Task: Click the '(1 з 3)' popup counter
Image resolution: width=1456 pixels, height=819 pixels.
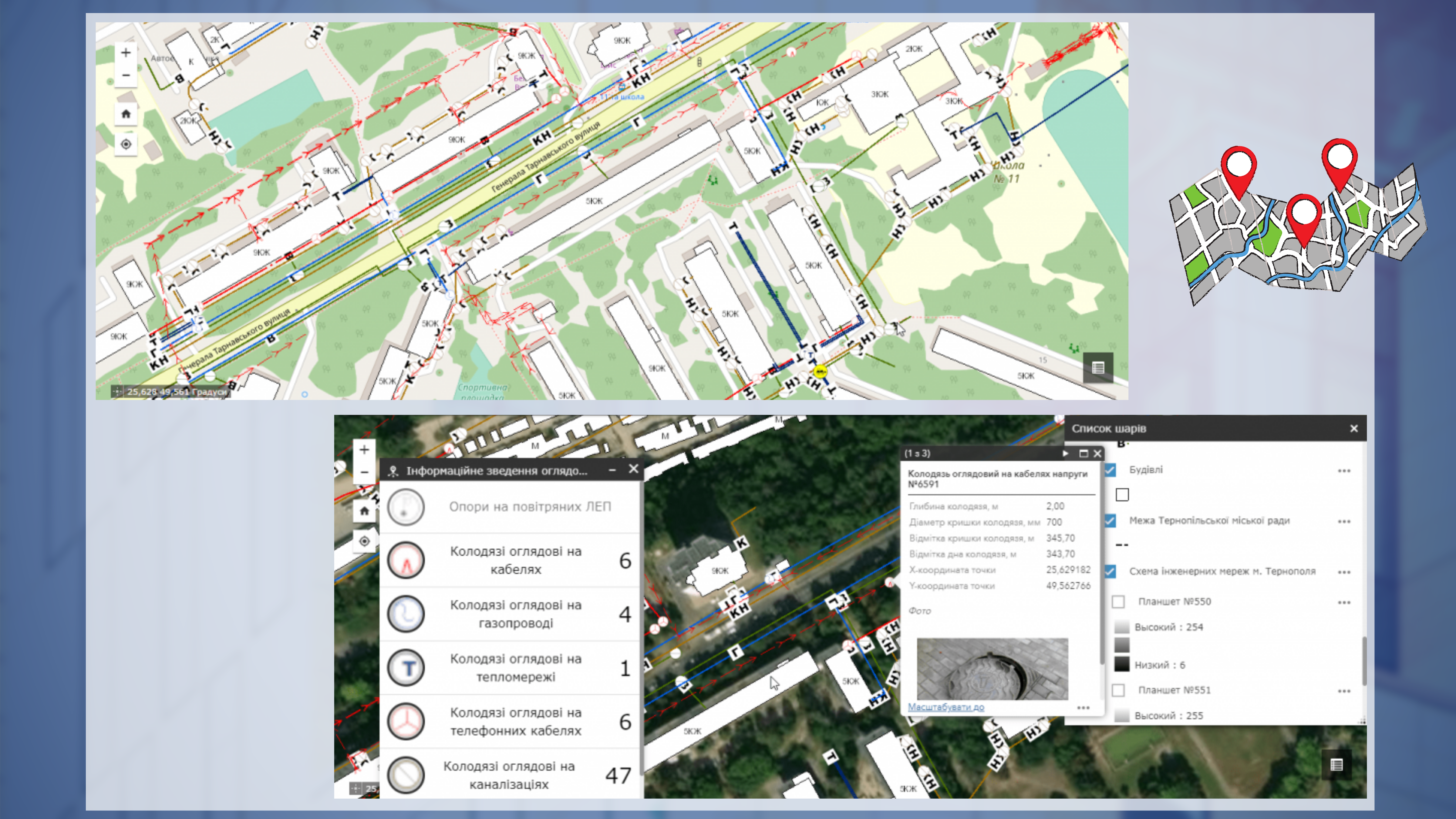Action: pyautogui.click(x=917, y=453)
